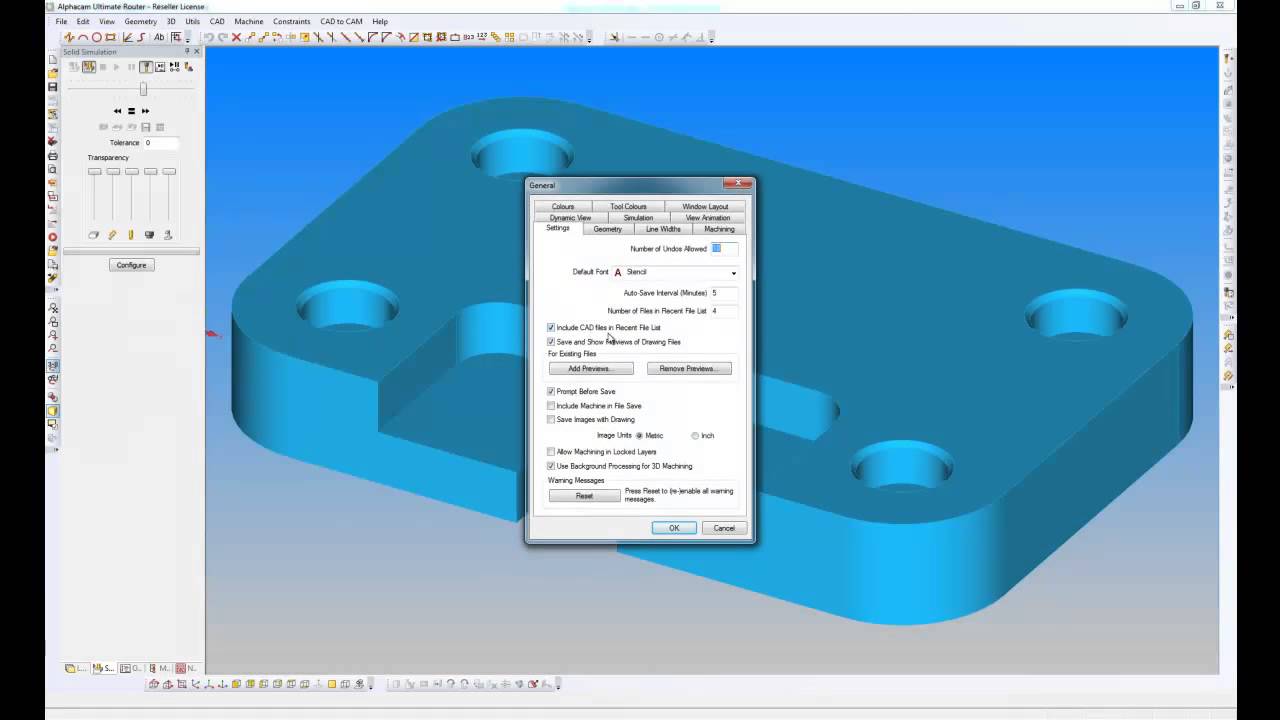Click the red X delete icon
The height and width of the screenshot is (720, 1280).
coord(236,37)
